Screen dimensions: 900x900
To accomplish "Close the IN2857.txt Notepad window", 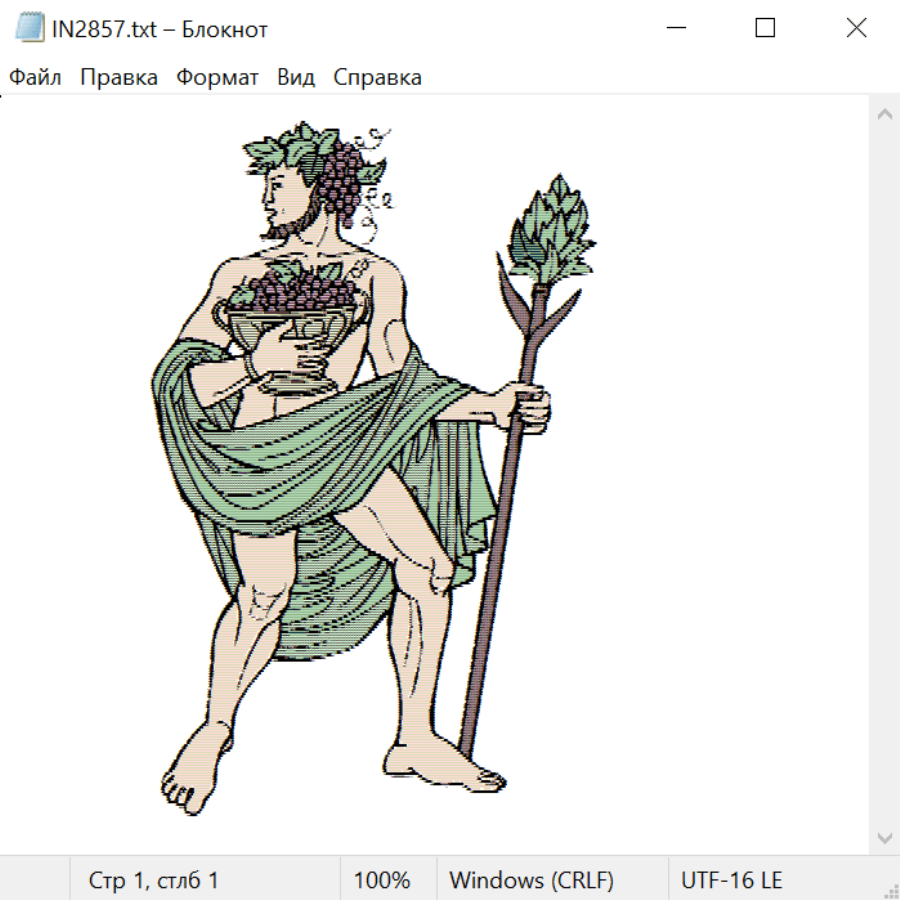I will [856, 29].
